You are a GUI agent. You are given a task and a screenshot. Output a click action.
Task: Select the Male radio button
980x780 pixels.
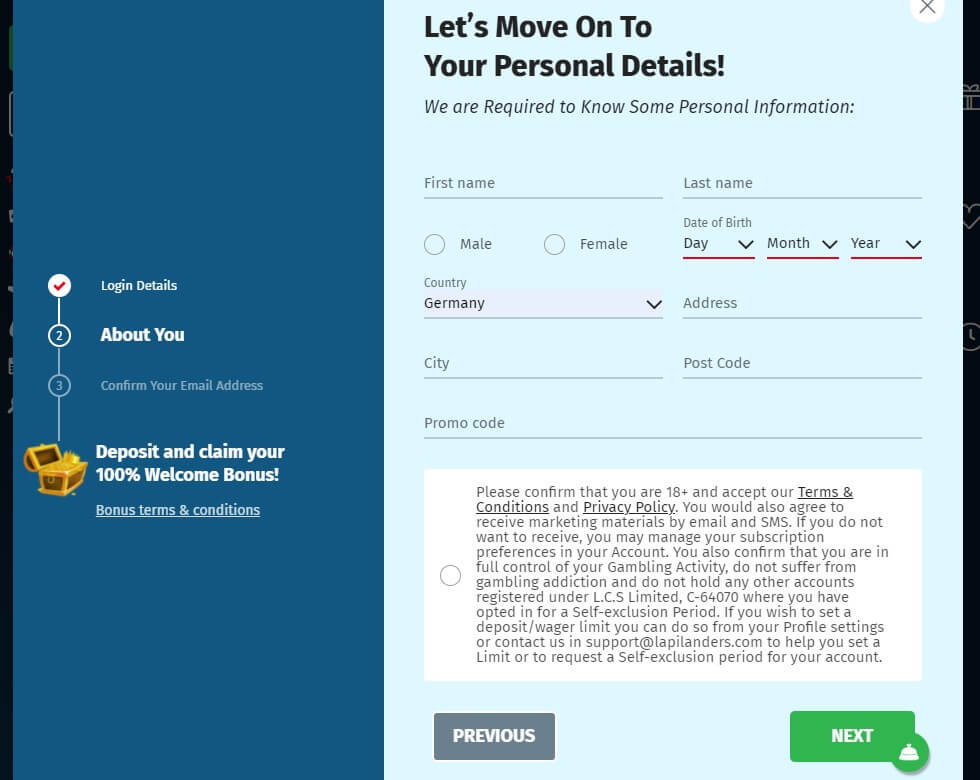pos(434,244)
